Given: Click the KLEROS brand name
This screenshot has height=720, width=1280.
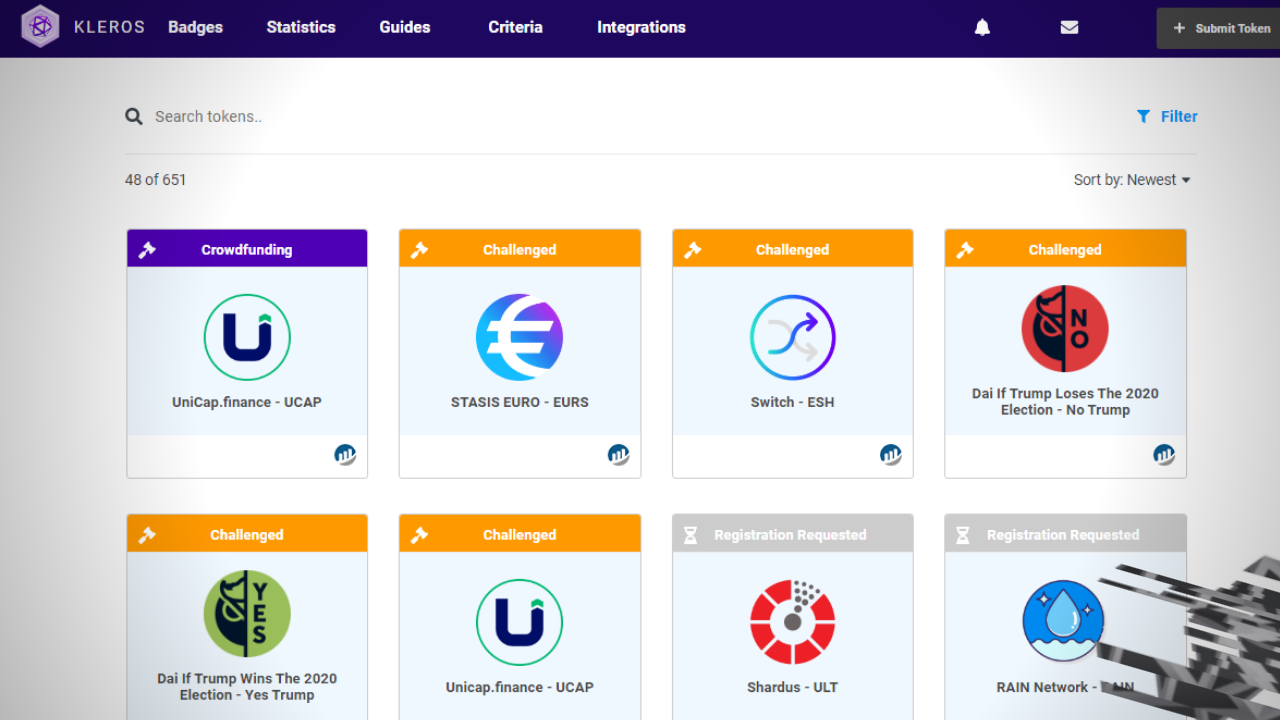Looking at the screenshot, I should click(x=109, y=28).
